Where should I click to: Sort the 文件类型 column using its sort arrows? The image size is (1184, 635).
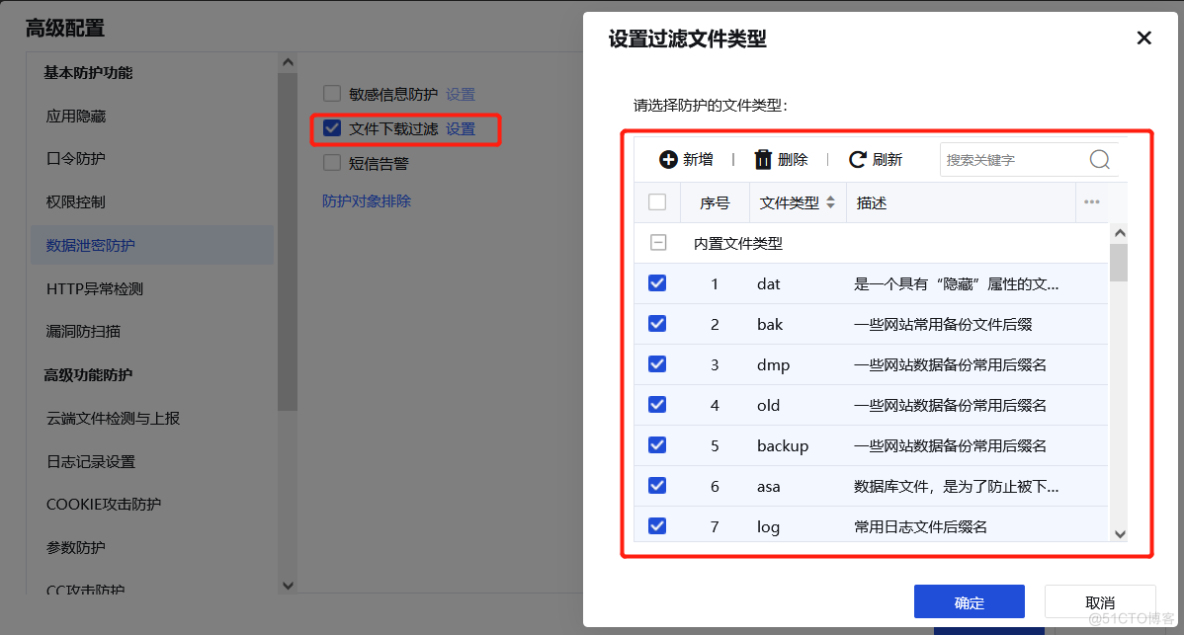click(x=831, y=202)
